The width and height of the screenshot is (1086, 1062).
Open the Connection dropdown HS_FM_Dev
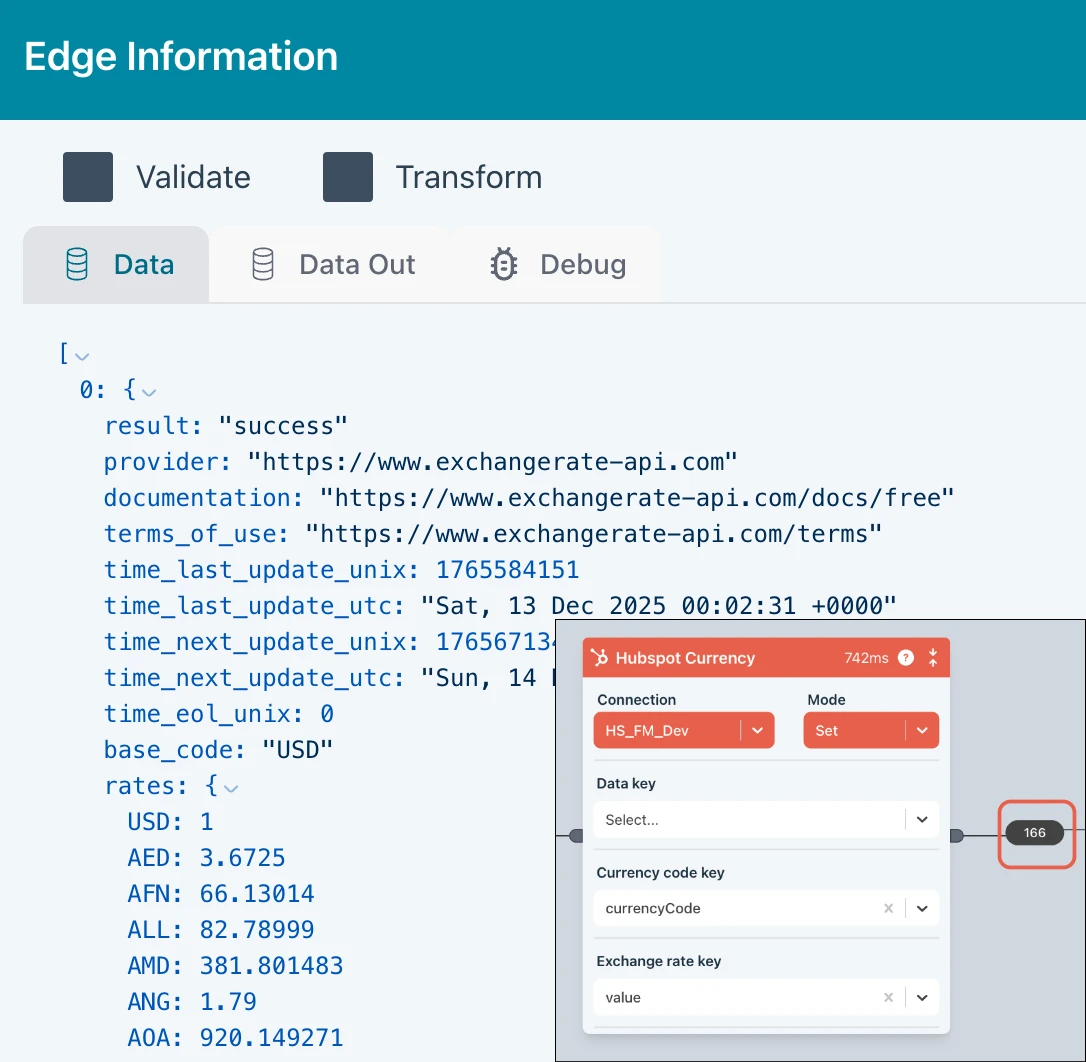[x=756, y=731]
